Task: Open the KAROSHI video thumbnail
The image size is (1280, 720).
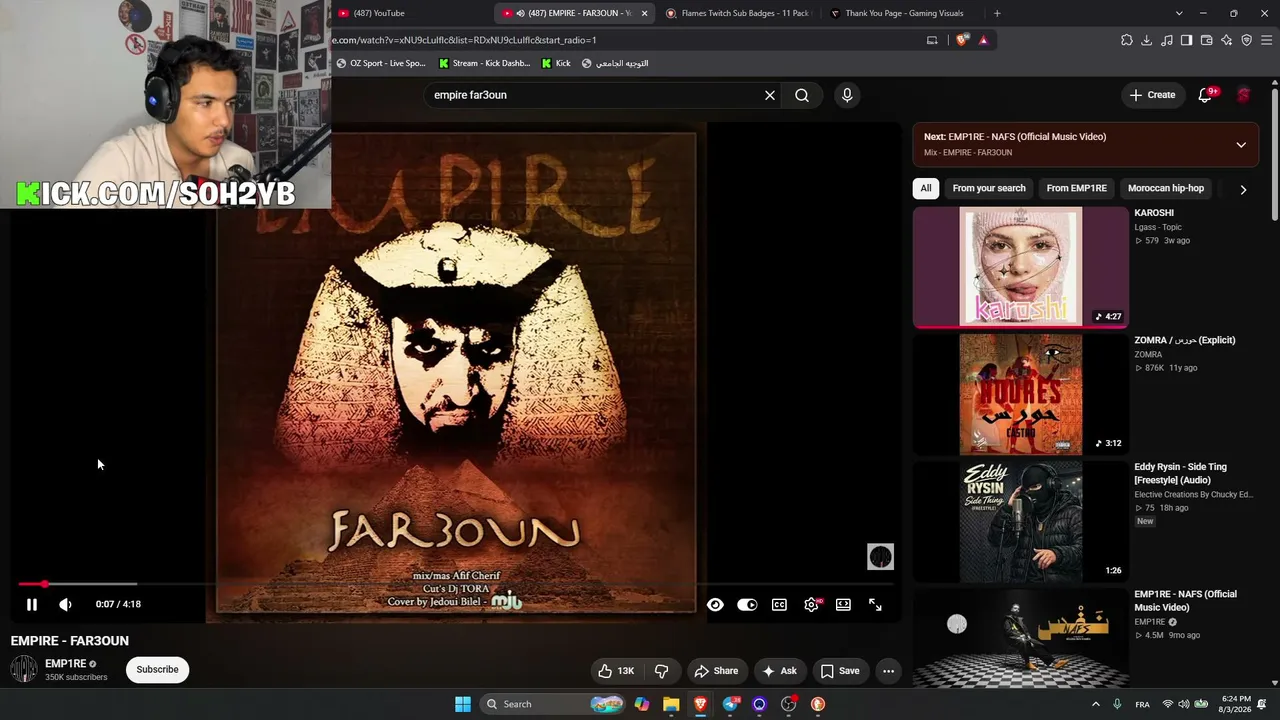Action: point(1021,267)
